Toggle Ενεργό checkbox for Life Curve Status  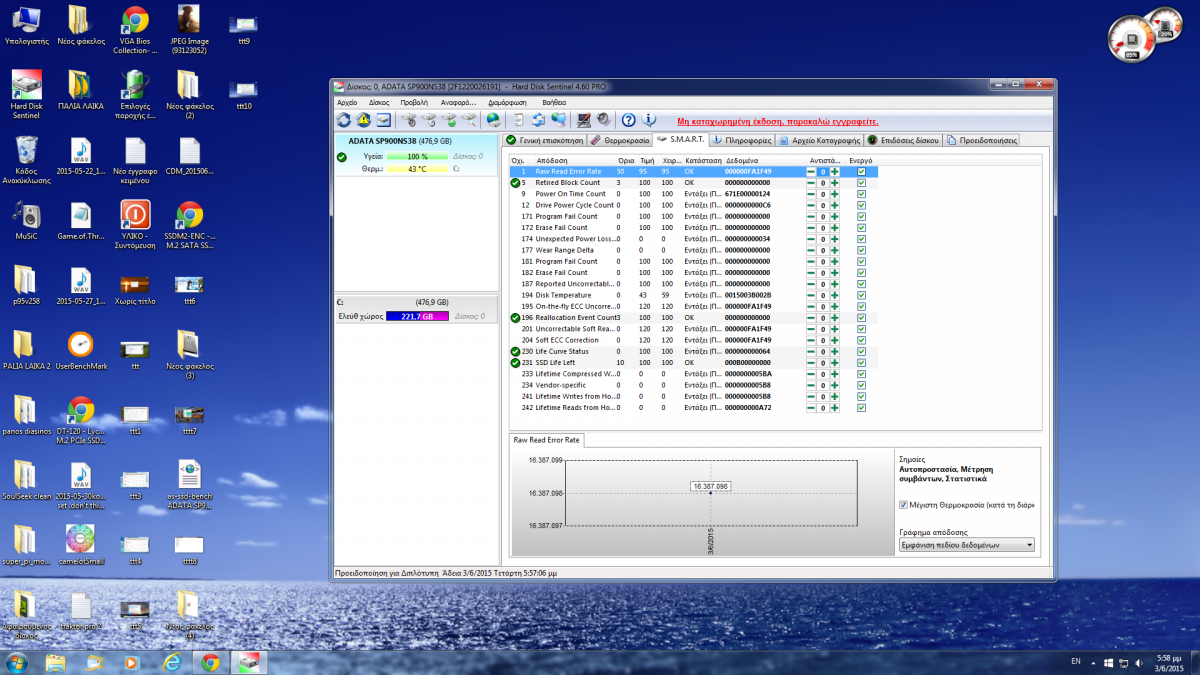(x=861, y=352)
